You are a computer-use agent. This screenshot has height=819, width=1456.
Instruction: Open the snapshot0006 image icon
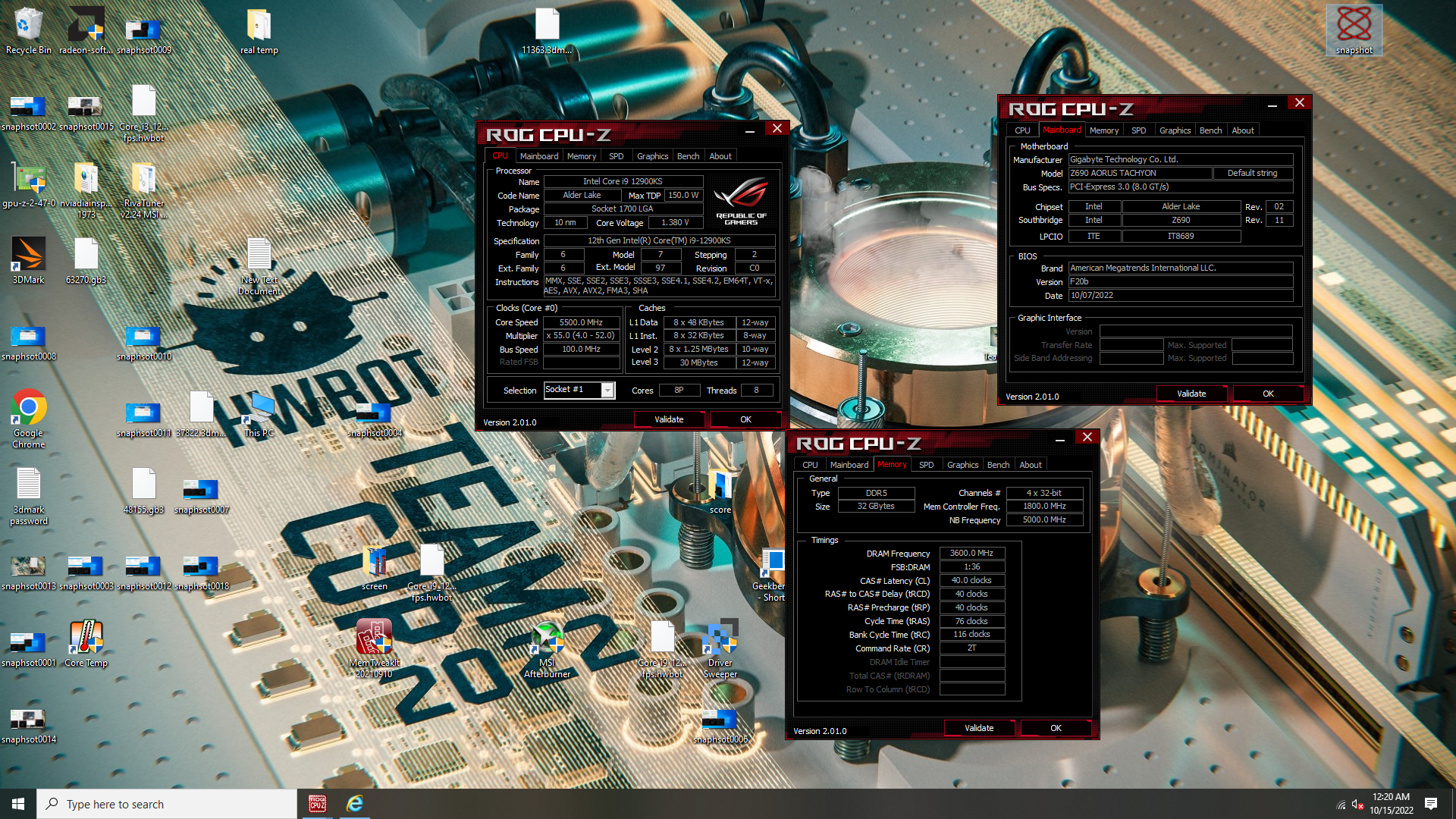pos(720,725)
